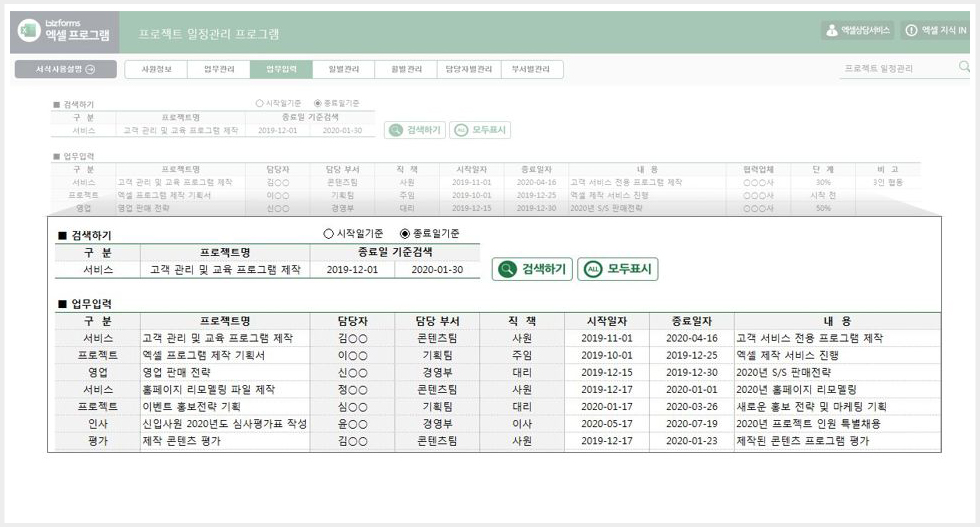Click 엑셀 프로그램 제작 기획서 in enlarged table
Viewport: 980px width, 527px height.
225,355
